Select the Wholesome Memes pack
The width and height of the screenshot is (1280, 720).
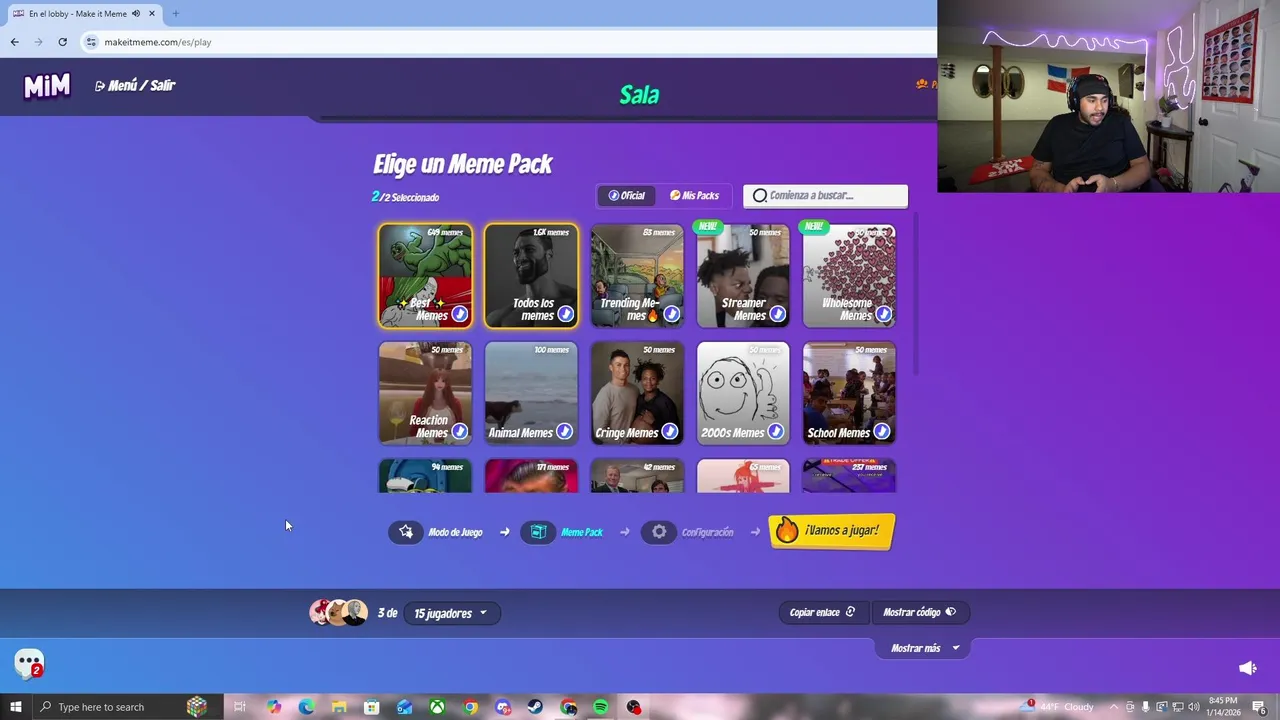coord(849,276)
